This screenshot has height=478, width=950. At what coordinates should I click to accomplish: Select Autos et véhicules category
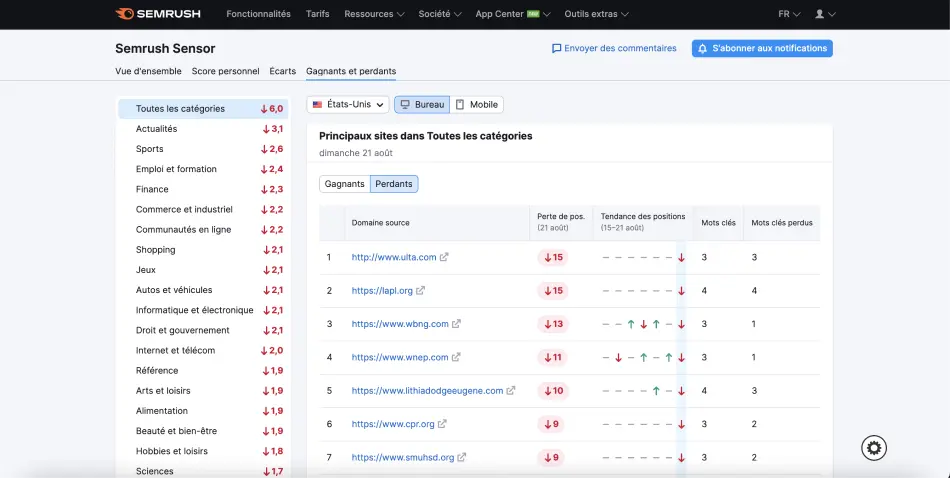pos(203,290)
